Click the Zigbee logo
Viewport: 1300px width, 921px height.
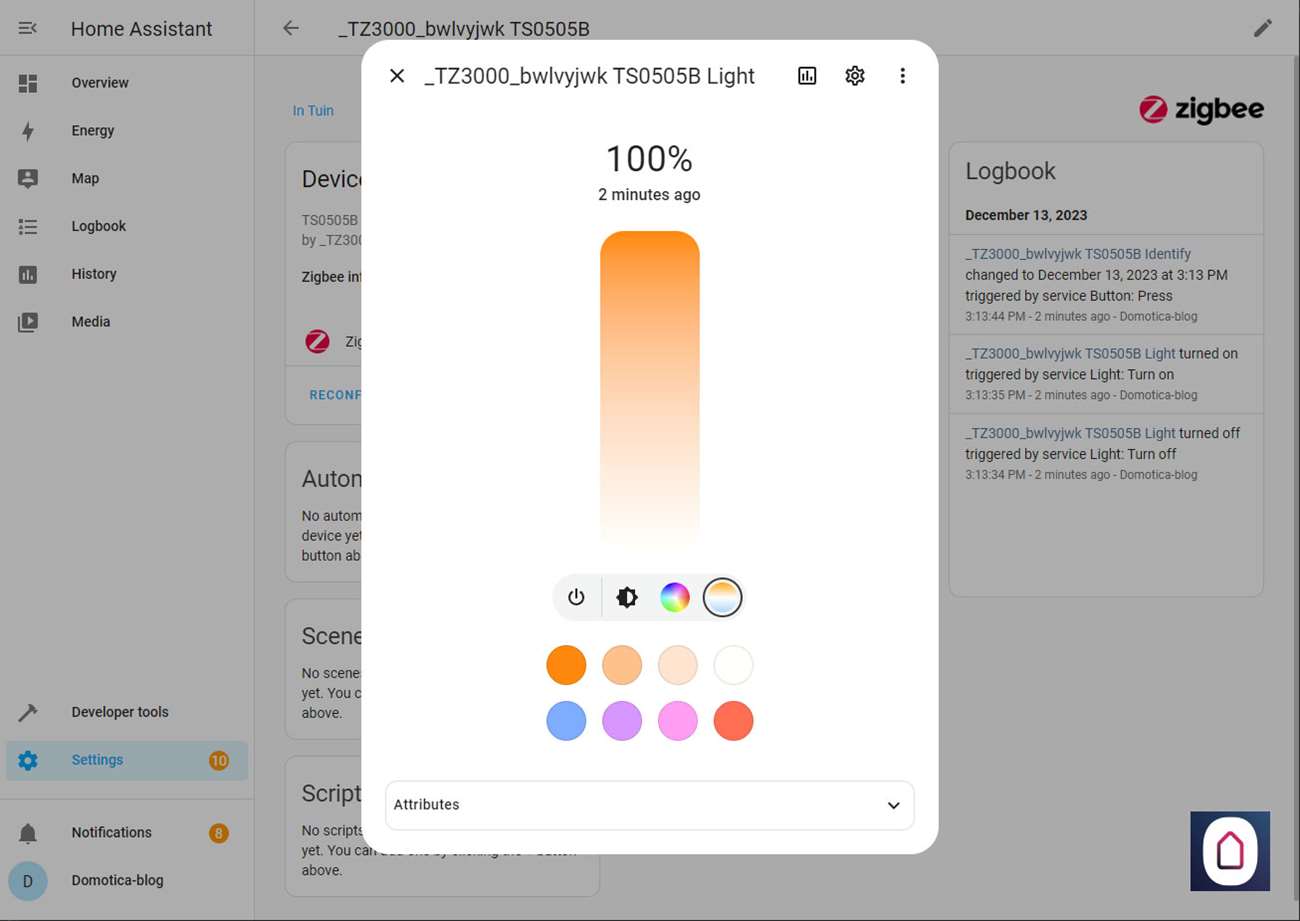tap(1201, 110)
